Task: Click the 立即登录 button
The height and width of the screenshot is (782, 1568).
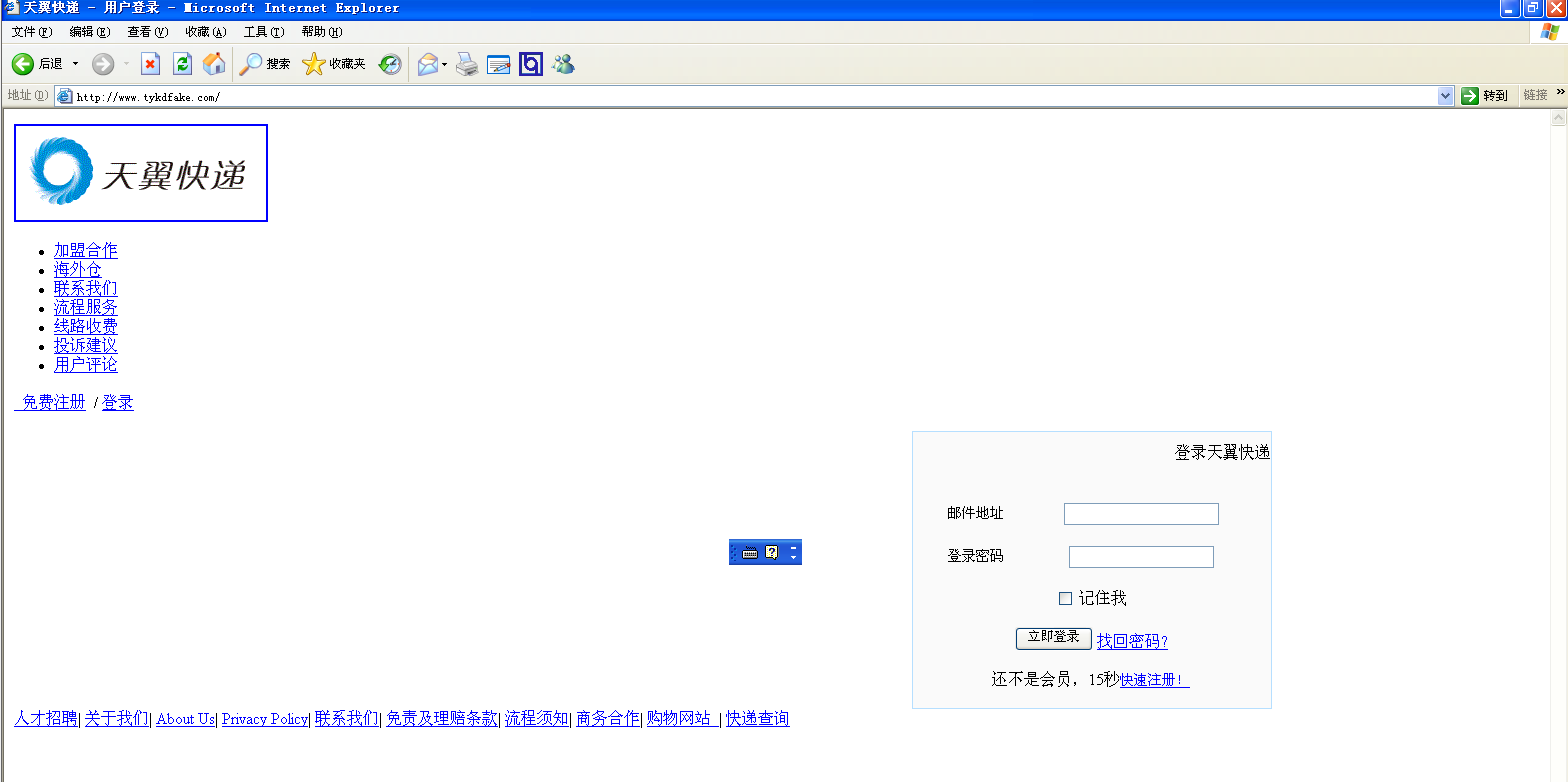Action: [1053, 638]
